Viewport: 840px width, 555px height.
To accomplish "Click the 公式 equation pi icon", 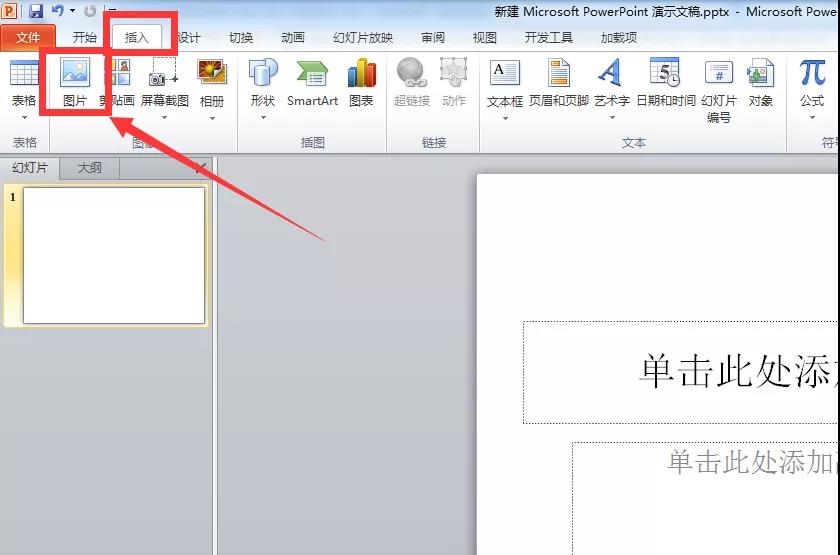I will click(x=812, y=73).
